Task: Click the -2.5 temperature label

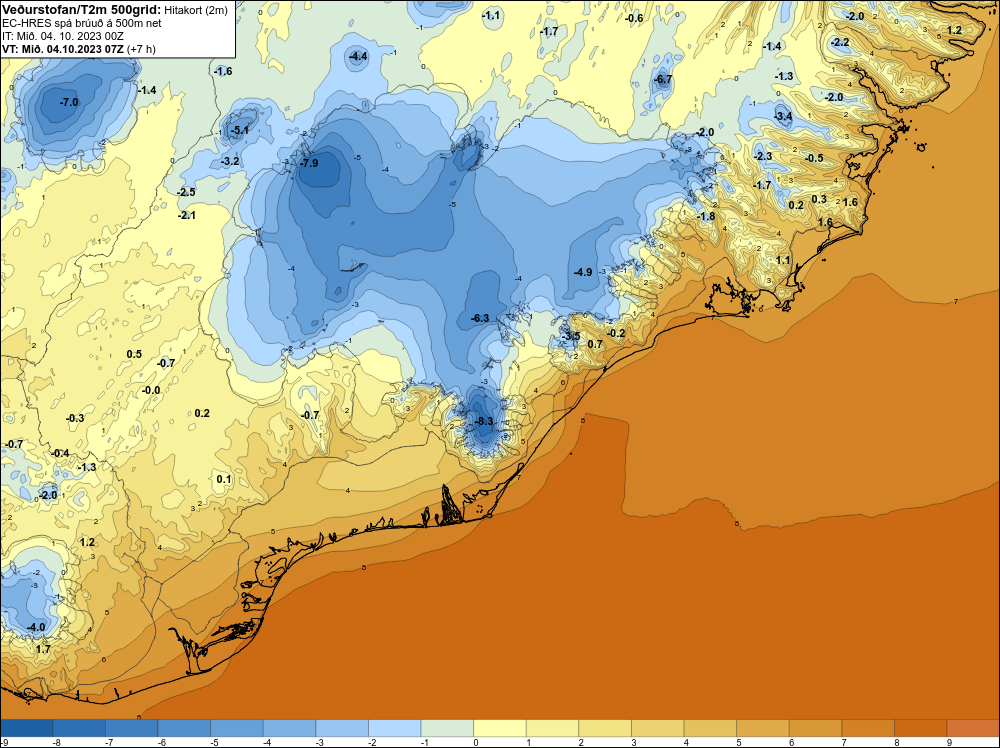Action: pos(186,192)
